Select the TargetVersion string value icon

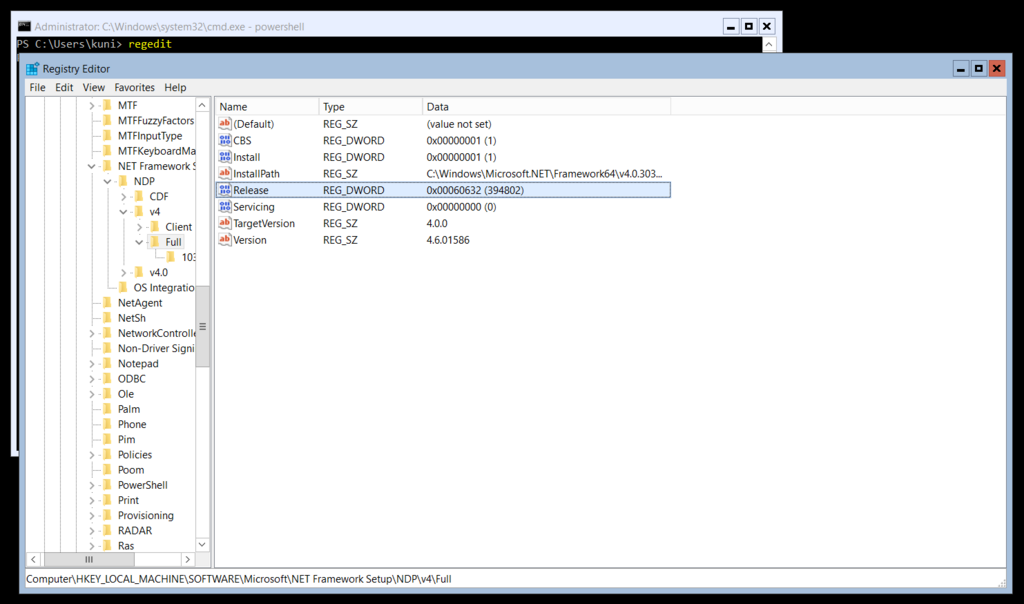coord(225,223)
